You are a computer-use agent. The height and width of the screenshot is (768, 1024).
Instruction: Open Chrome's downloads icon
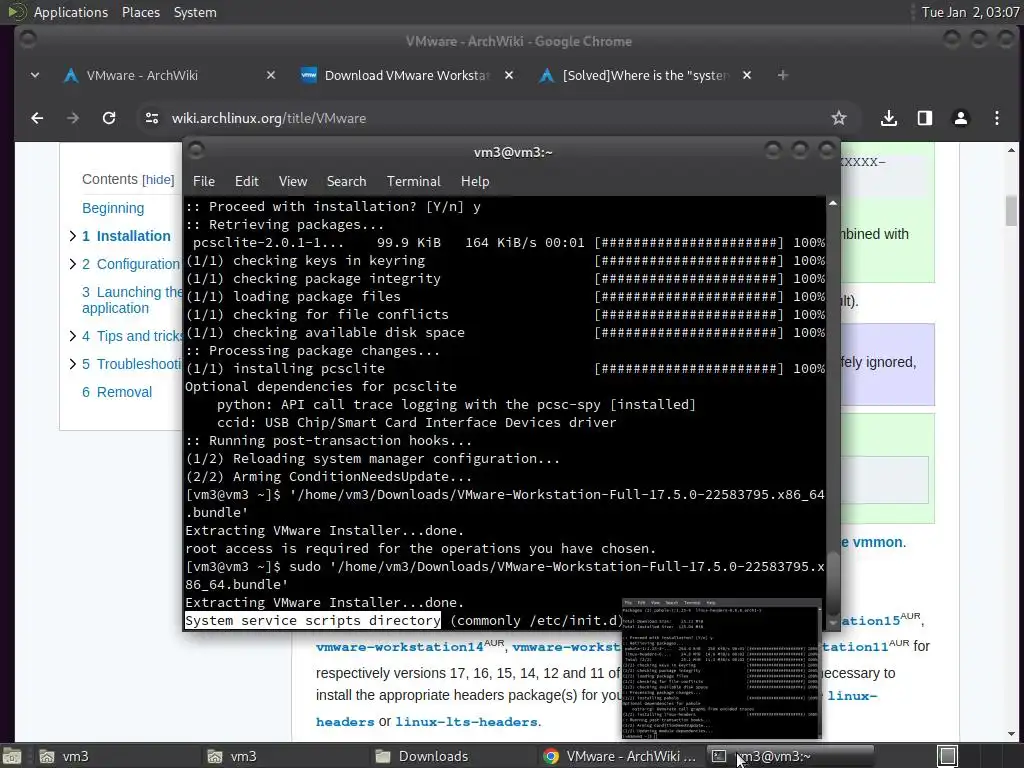888,118
